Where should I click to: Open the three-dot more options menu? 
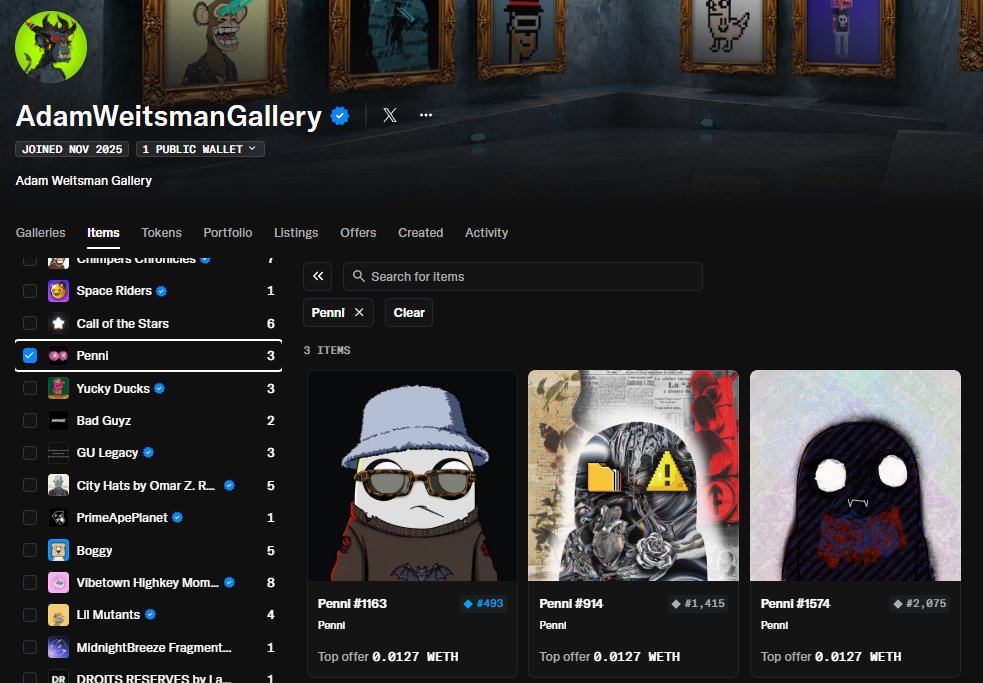pyautogui.click(x=426, y=115)
